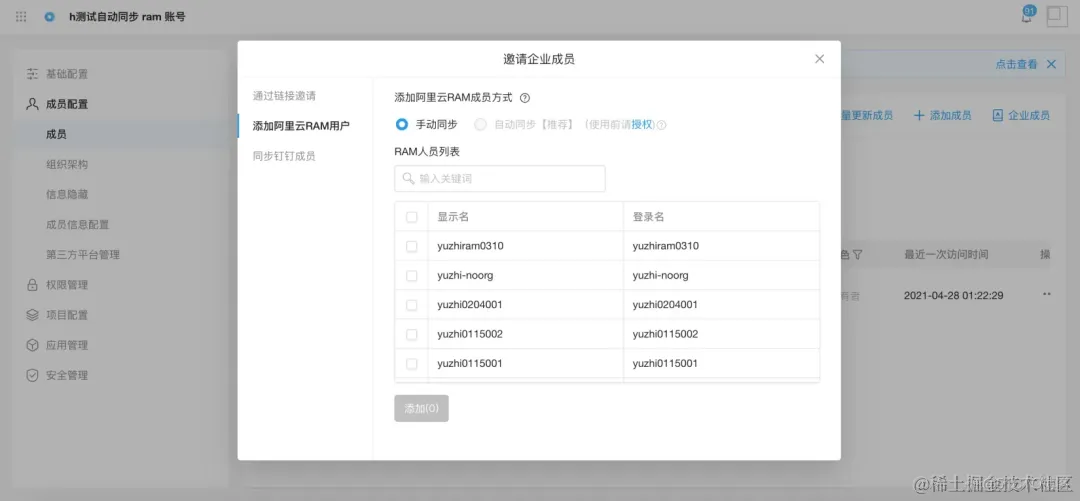The height and width of the screenshot is (501, 1080).
Task: Click the 项目配置 layers icon
Action: coord(32,315)
